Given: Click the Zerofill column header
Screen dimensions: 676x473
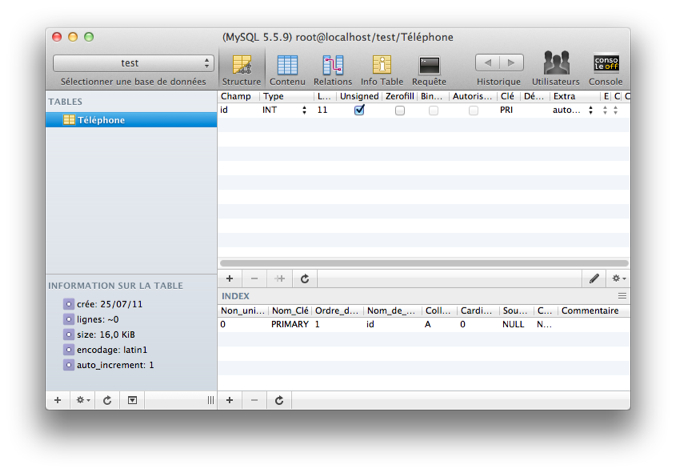Looking at the screenshot, I should click(x=400, y=96).
